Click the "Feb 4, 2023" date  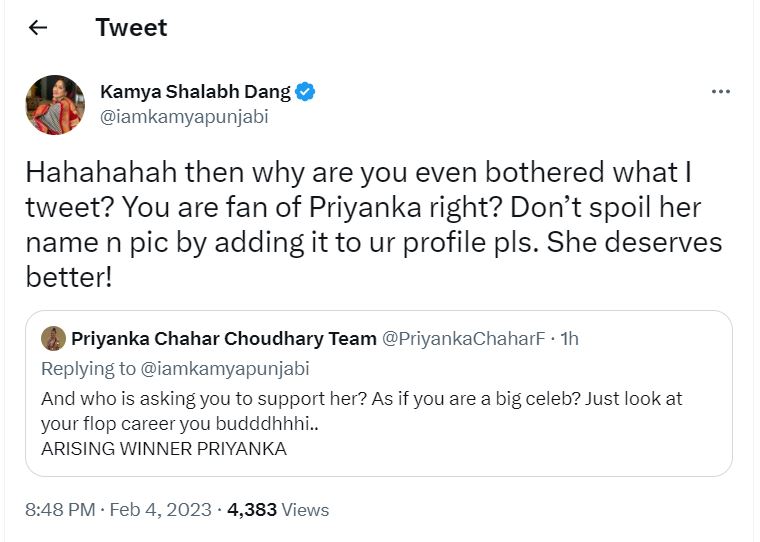coord(161,510)
